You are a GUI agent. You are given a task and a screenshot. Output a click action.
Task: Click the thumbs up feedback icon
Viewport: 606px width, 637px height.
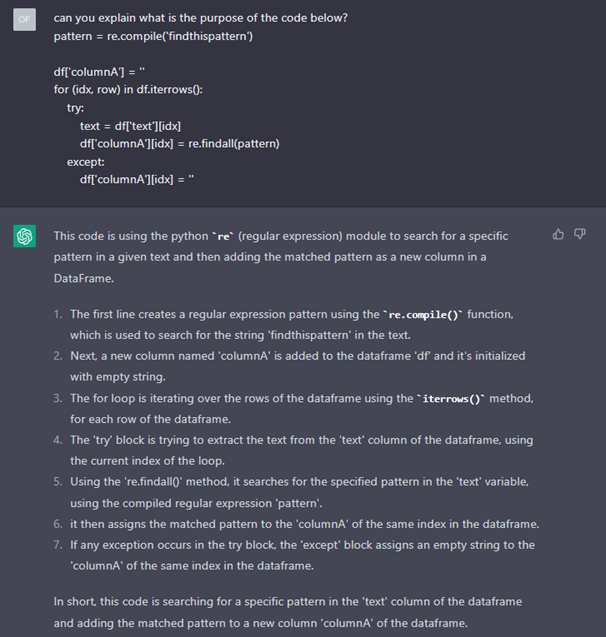tap(558, 234)
